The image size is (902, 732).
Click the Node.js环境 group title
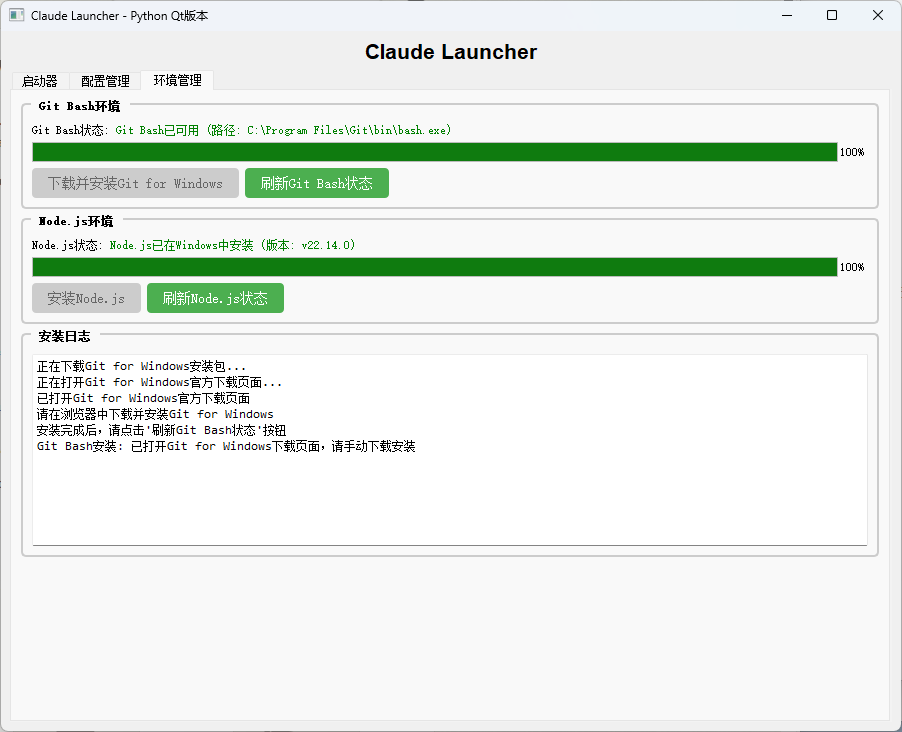(76, 221)
